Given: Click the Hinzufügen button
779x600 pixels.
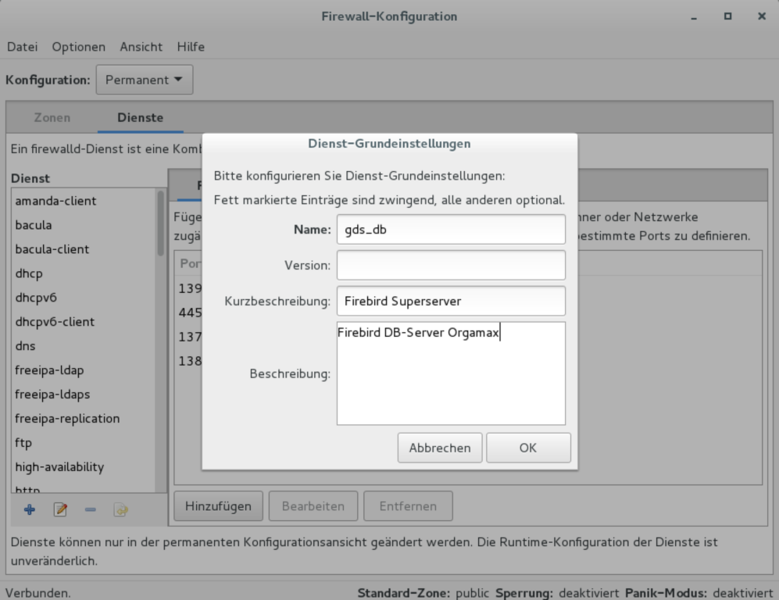Looking at the screenshot, I should point(218,506).
